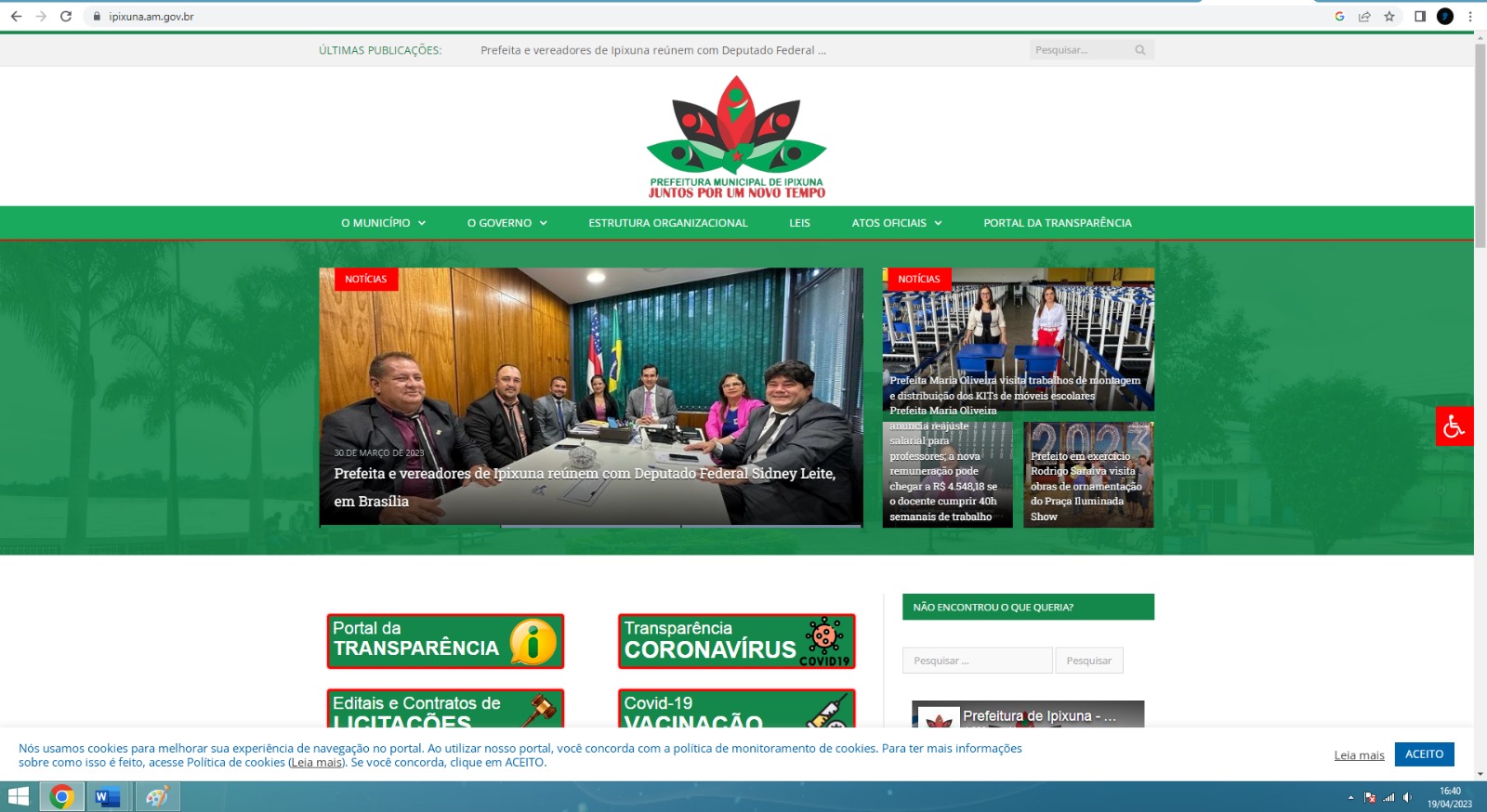
Task: Click the Prefeitura de Ipixuna logo
Action: [x=736, y=137]
